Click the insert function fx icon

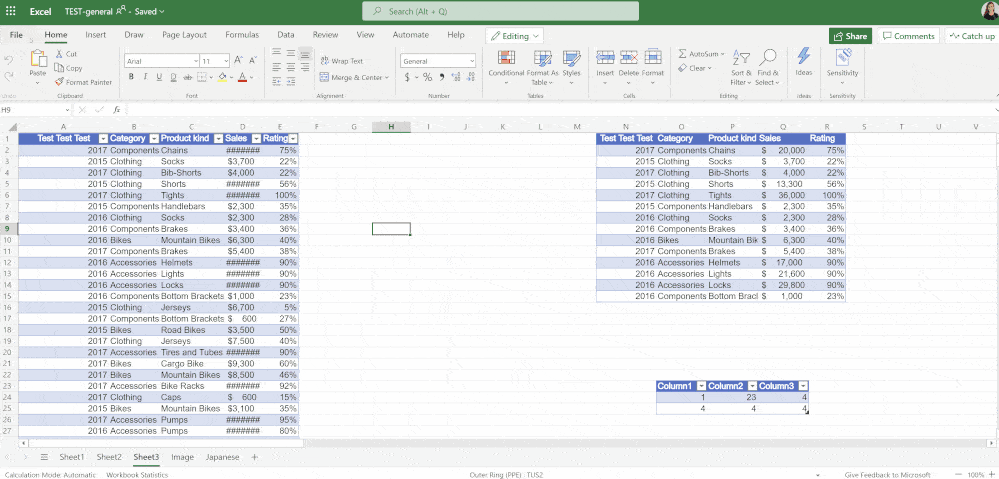click(x=117, y=110)
